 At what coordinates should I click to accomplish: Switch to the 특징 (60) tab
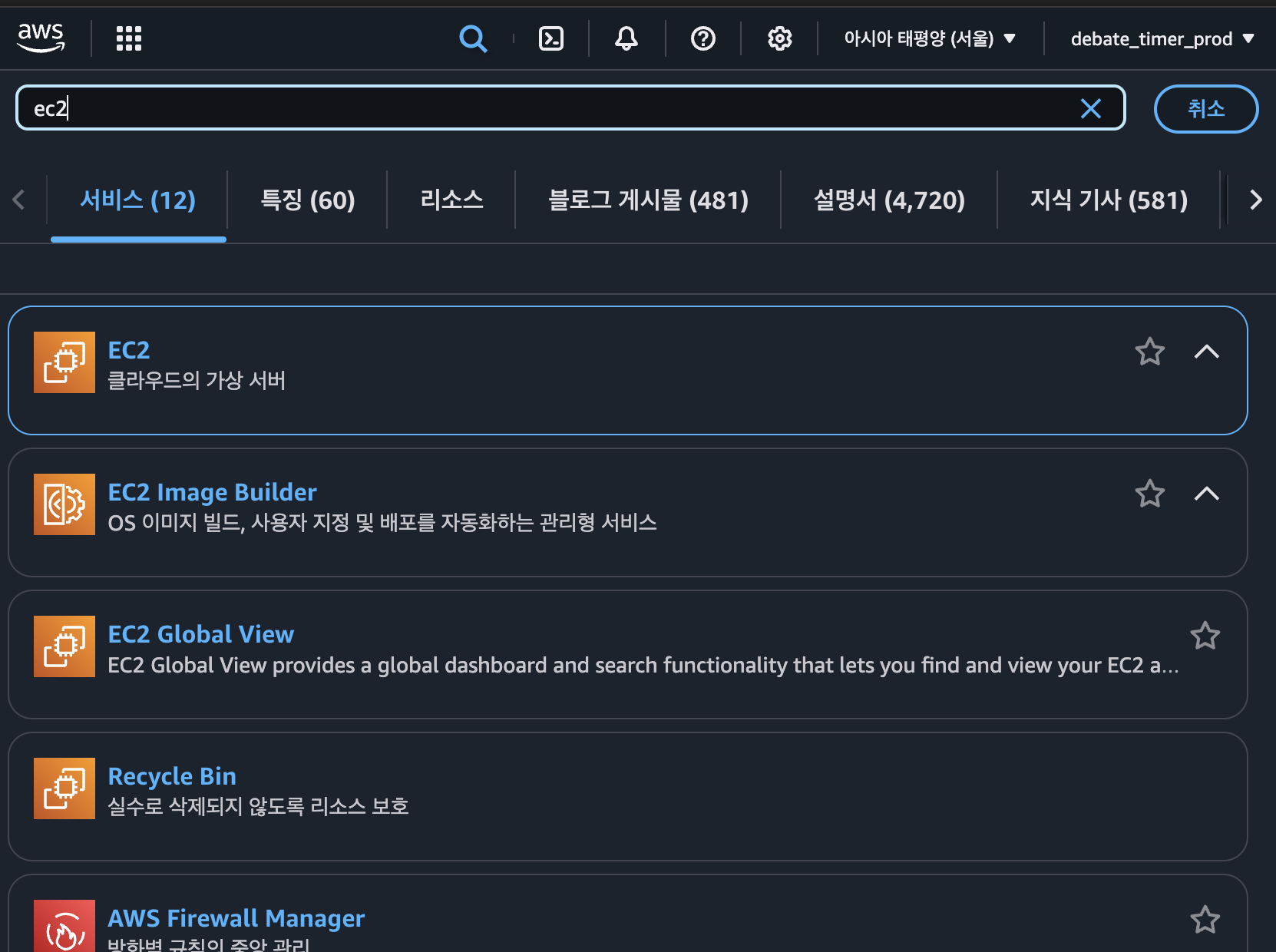pyautogui.click(x=308, y=200)
